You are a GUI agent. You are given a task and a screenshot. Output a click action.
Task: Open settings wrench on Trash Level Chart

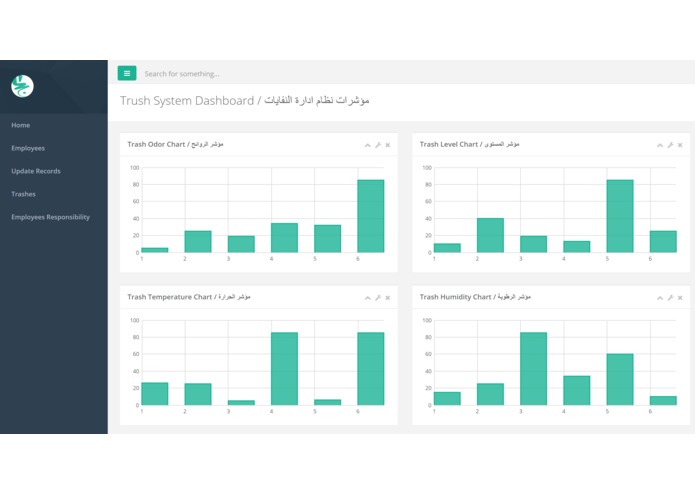670,145
